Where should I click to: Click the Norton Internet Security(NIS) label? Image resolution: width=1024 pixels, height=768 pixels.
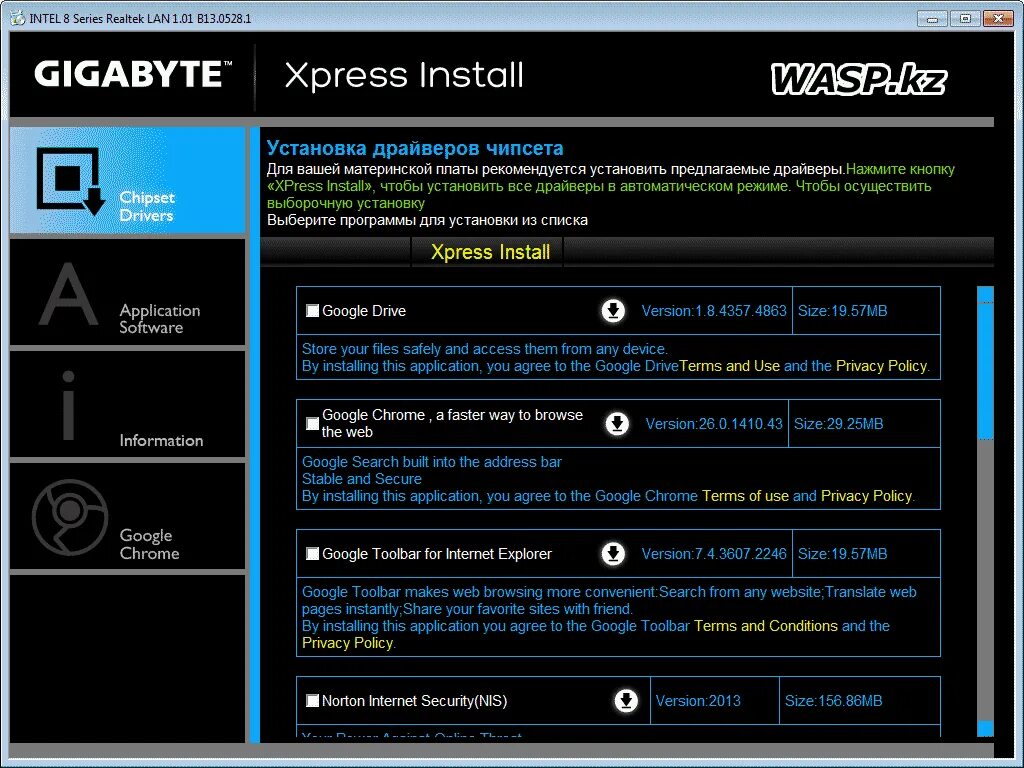(x=415, y=701)
